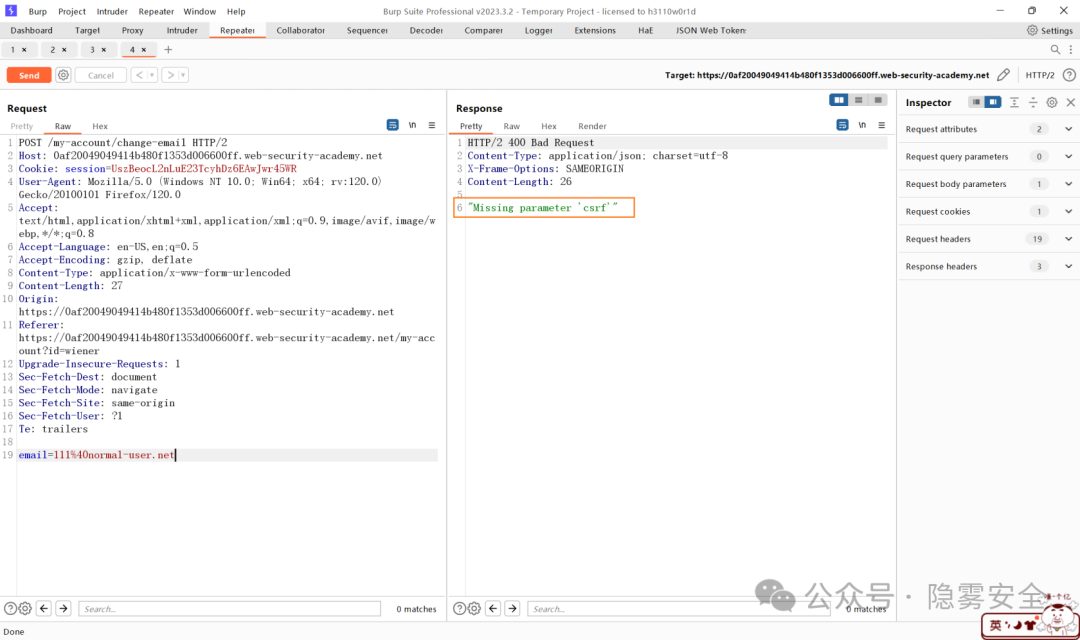The width and height of the screenshot is (1080, 640).
Task: Select the response Raw view tab
Action: tap(511, 126)
